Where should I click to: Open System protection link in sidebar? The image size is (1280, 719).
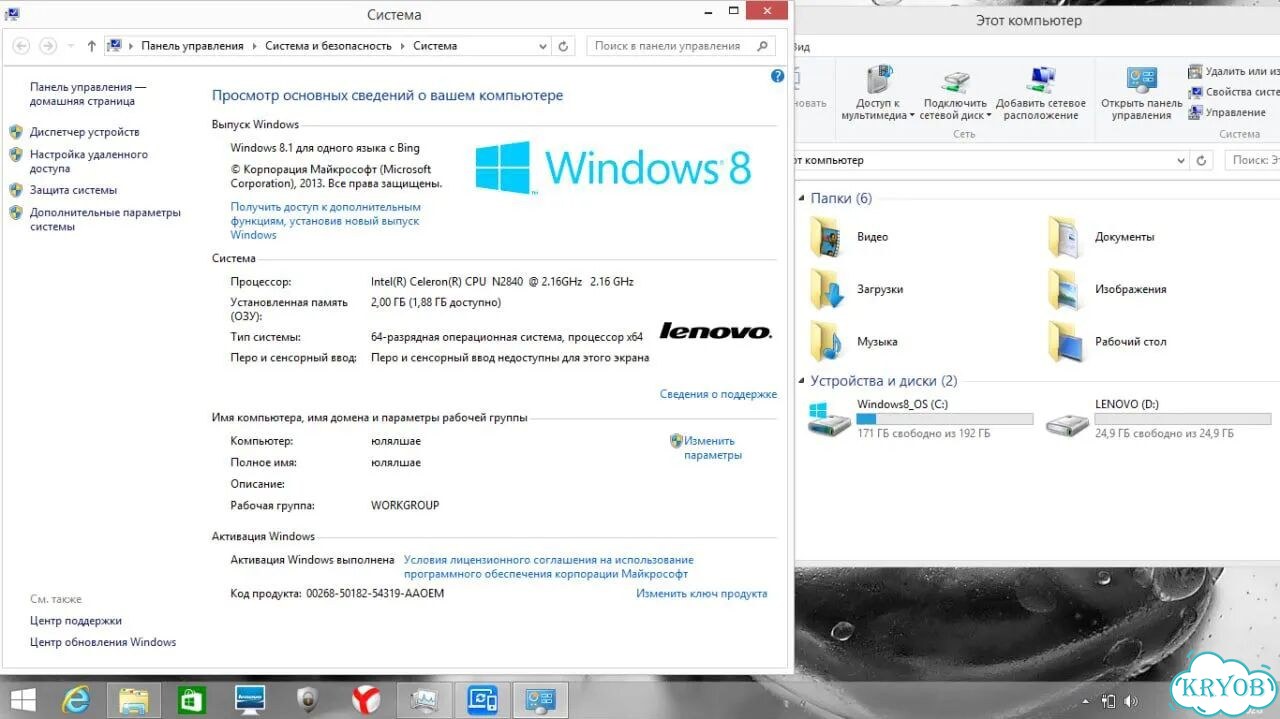73,190
